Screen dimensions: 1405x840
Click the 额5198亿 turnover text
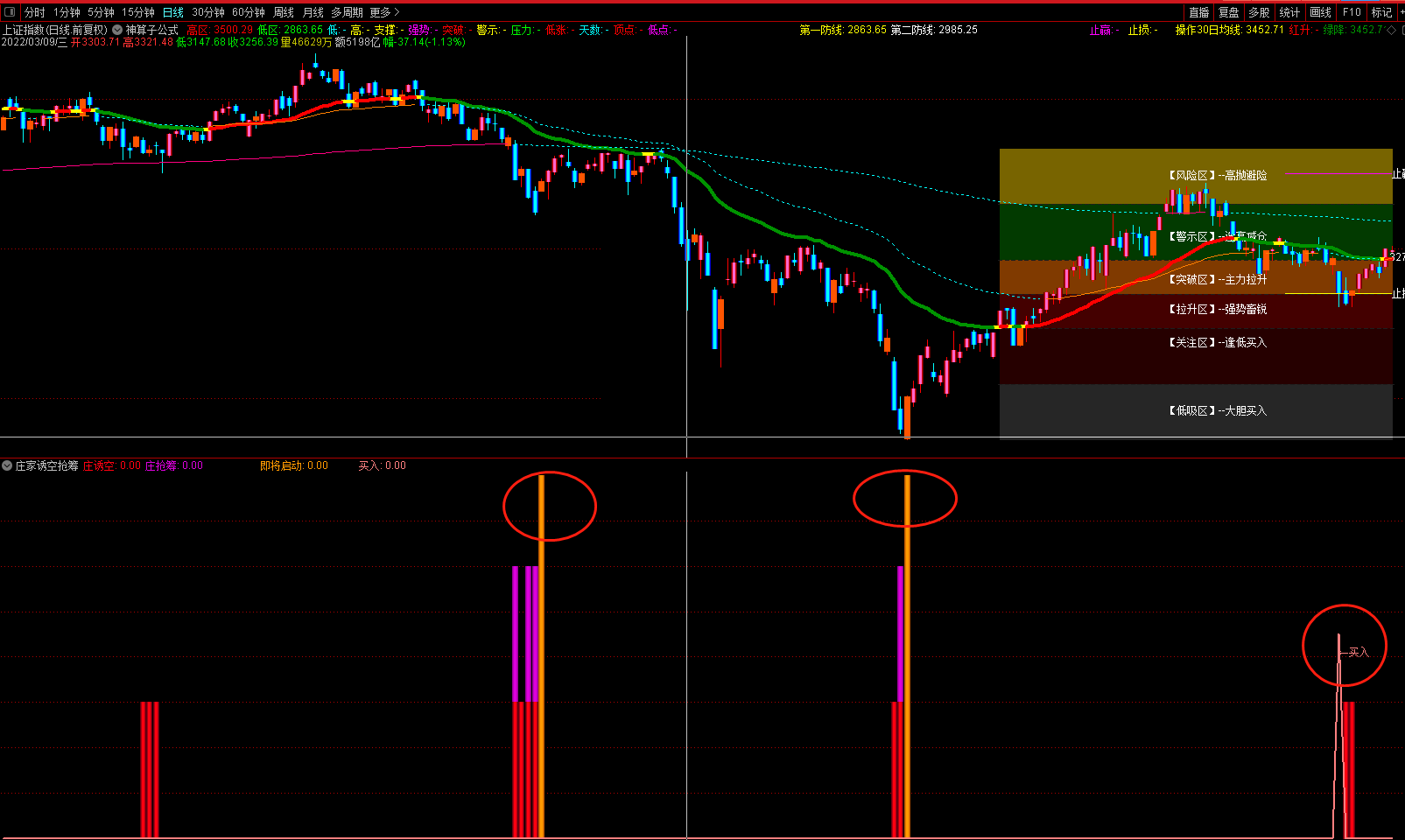[x=358, y=42]
